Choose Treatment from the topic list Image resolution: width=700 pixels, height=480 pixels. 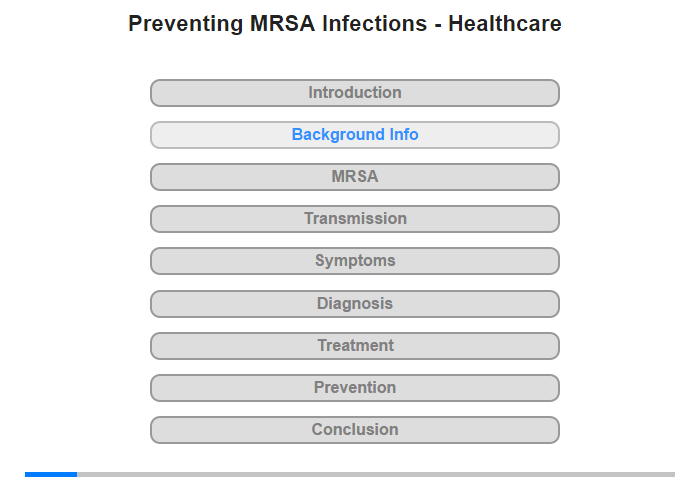click(x=354, y=346)
